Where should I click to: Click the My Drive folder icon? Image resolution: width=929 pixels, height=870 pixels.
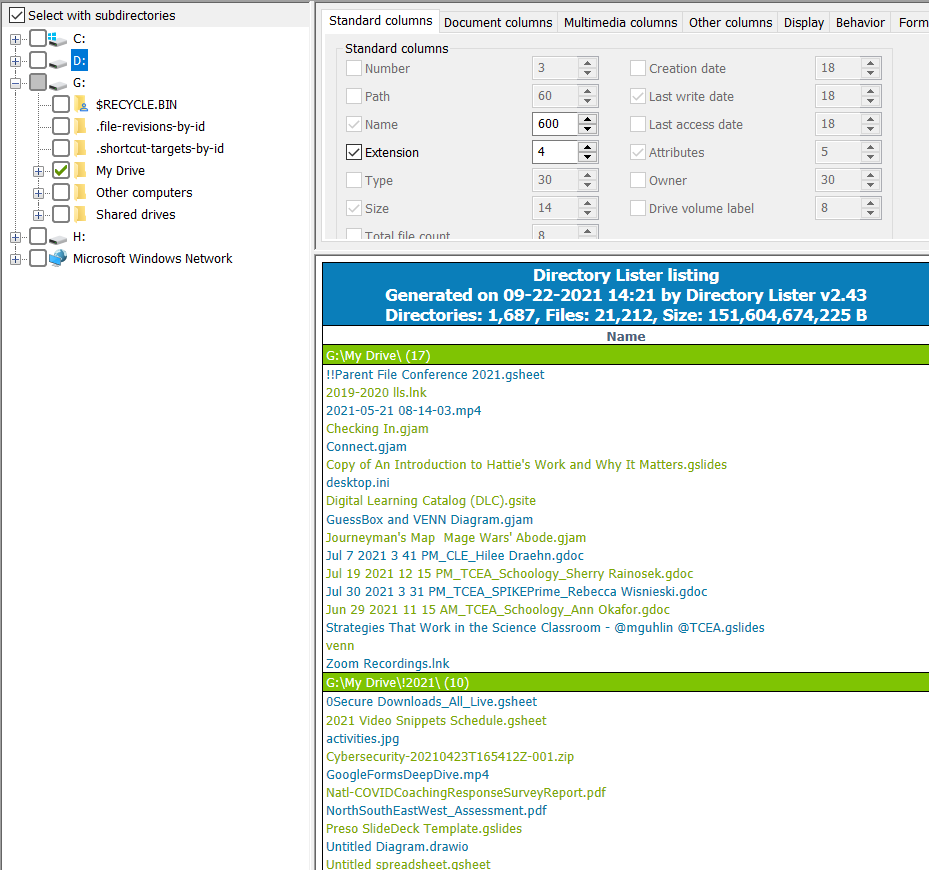[x=81, y=170]
